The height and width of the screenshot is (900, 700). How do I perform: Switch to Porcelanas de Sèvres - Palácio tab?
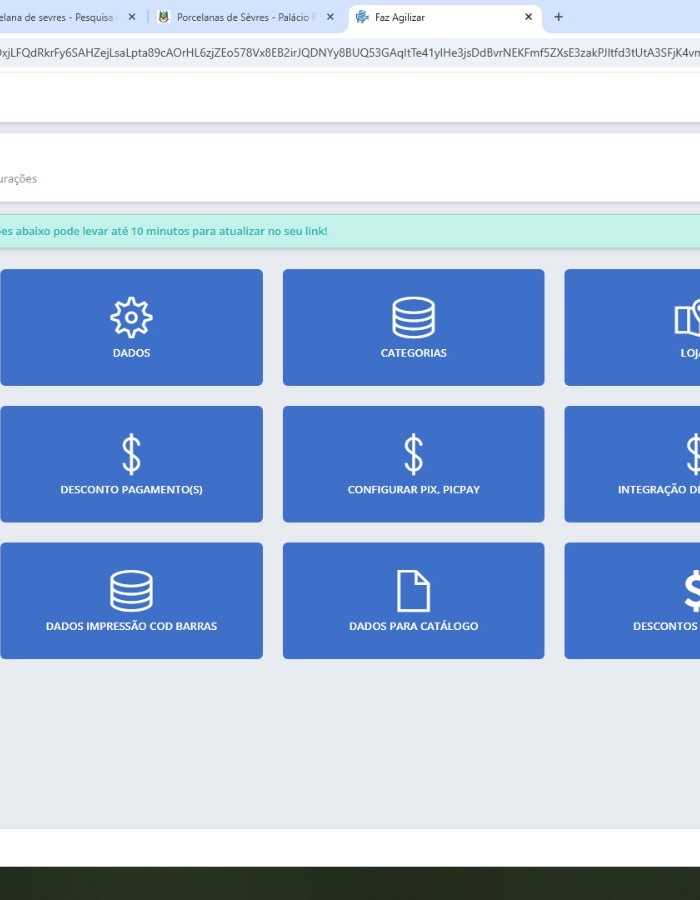click(241, 17)
